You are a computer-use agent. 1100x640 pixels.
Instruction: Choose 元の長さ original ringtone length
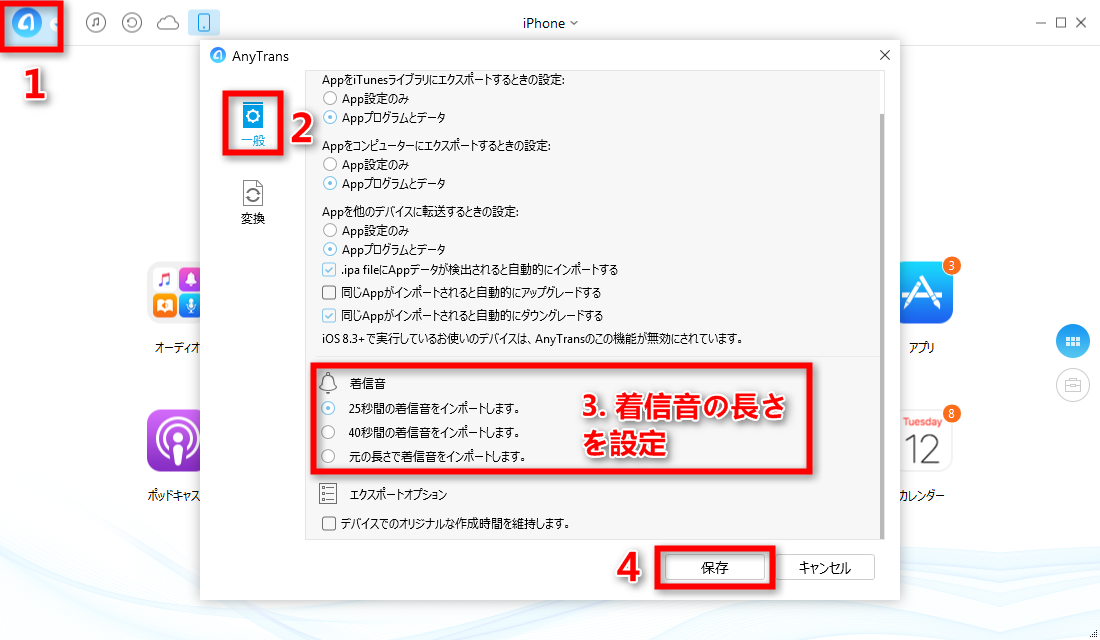pyautogui.click(x=328, y=456)
